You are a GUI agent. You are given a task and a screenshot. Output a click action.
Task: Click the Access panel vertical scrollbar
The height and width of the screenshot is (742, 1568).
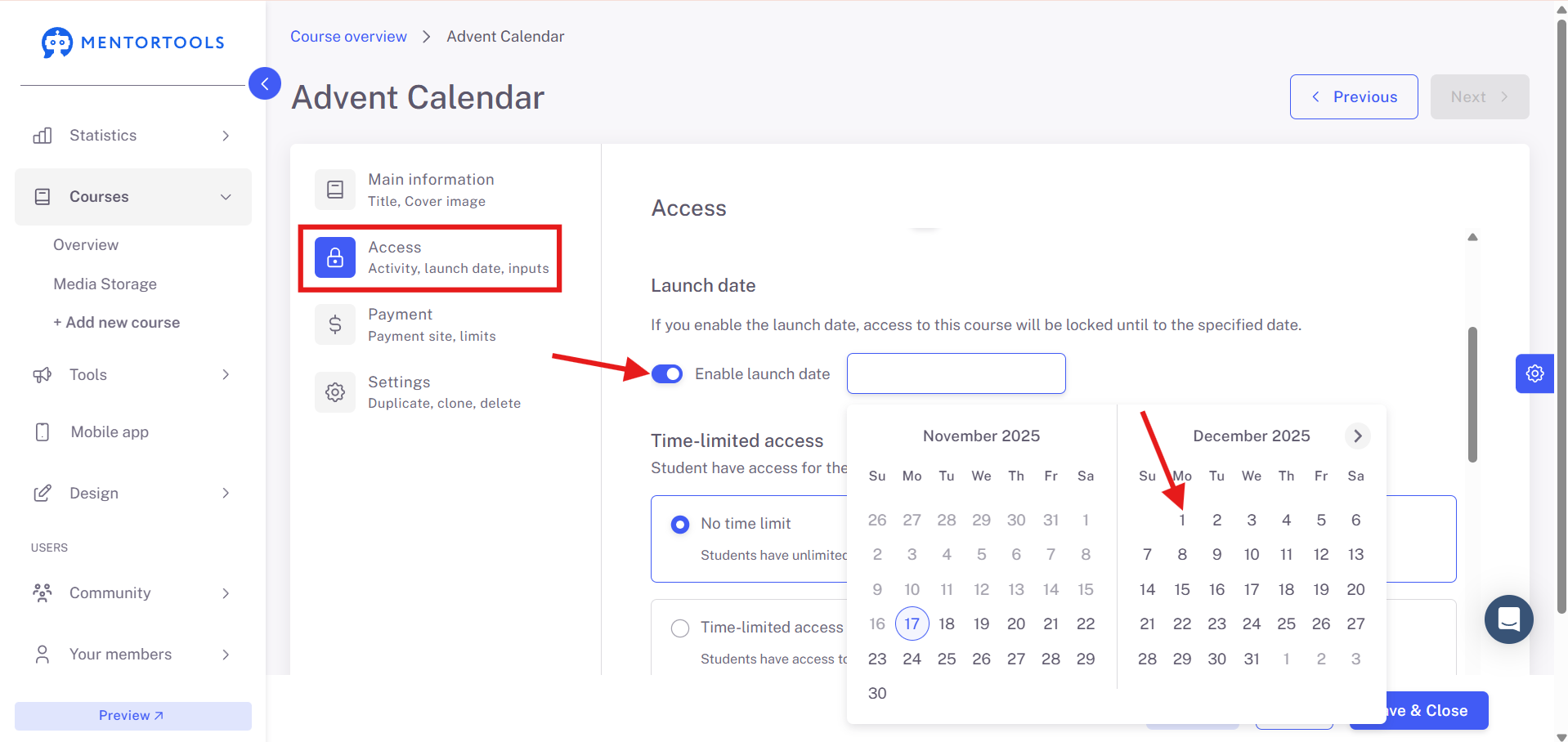point(1472,395)
